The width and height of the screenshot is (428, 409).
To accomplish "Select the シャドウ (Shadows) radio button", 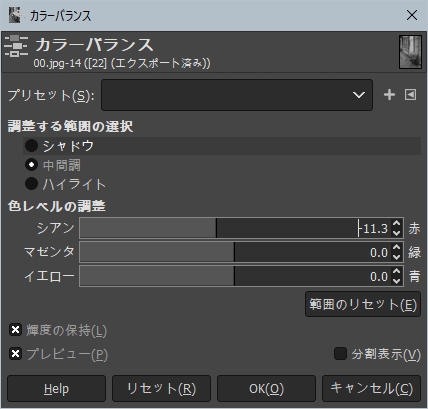I will point(31,146).
